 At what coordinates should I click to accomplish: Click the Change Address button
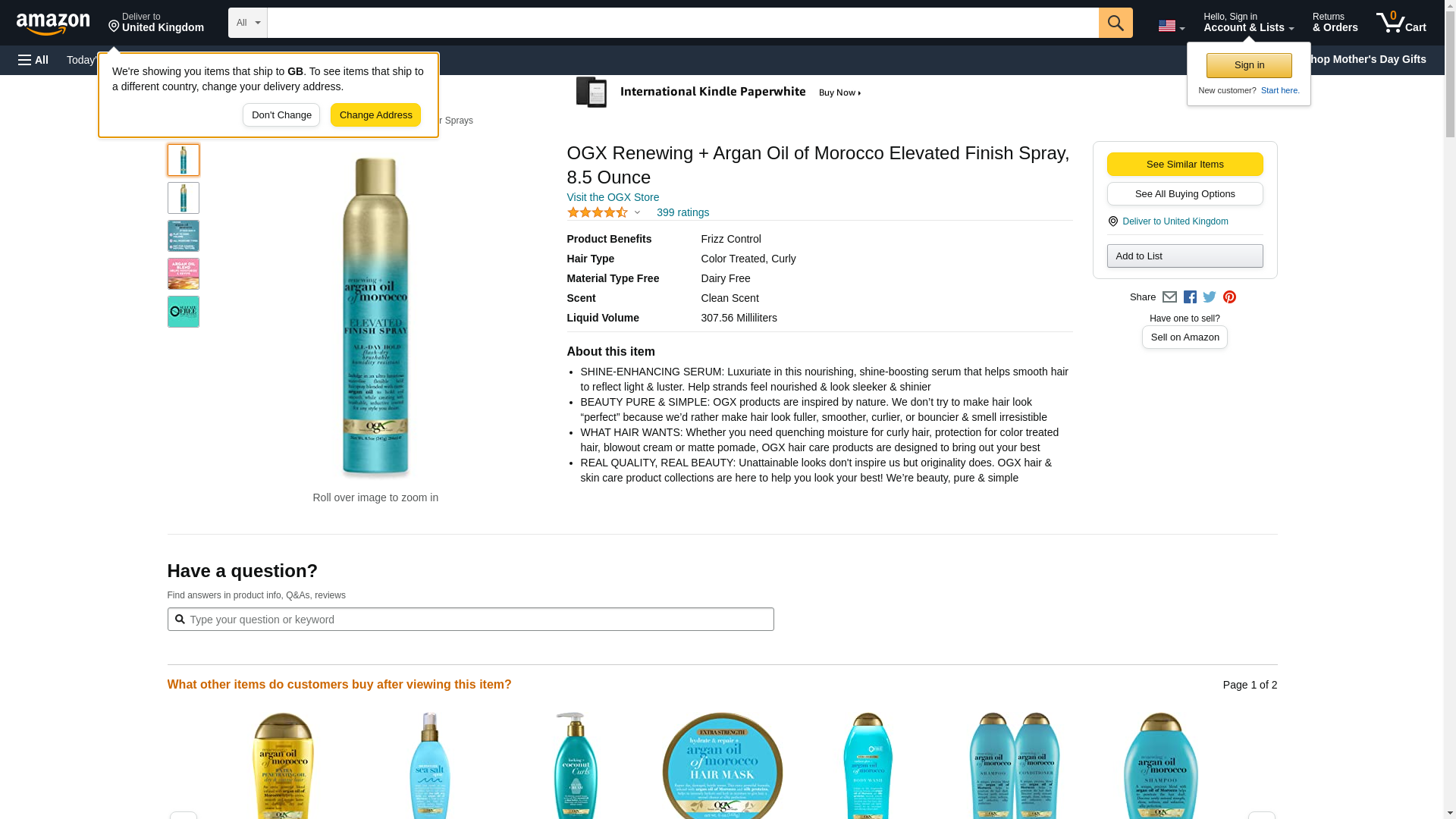click(x=375, y=115)
